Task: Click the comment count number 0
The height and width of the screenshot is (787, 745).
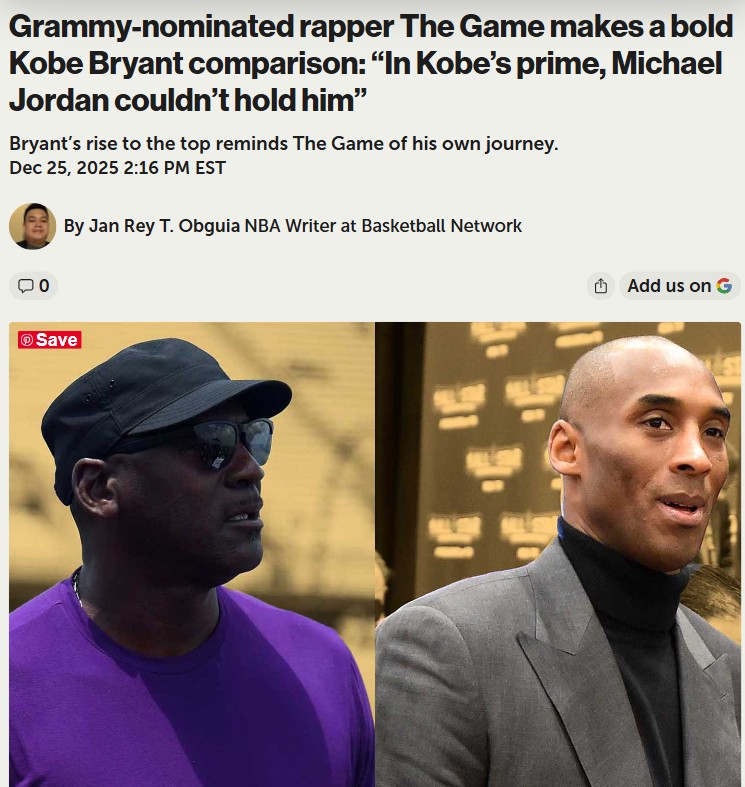Action: 44,286
